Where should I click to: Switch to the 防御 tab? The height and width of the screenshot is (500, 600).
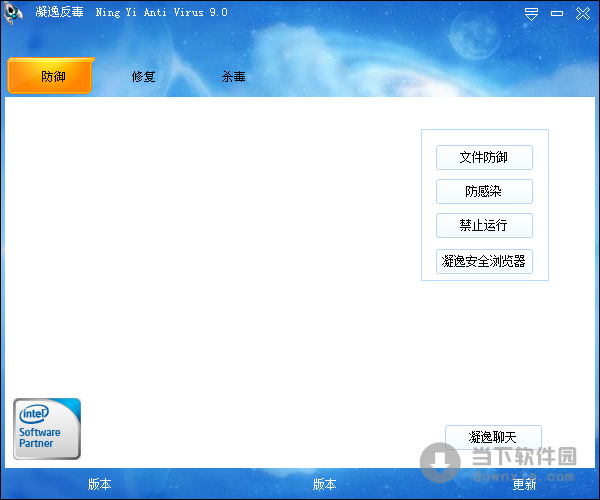50,76
